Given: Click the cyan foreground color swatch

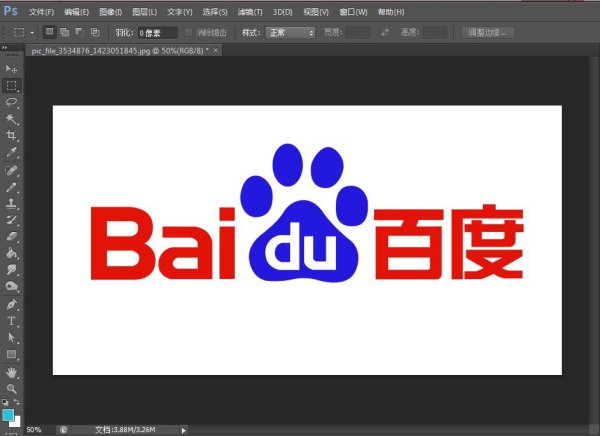Looking at the screenshot, I should click(x=8, y=415).
